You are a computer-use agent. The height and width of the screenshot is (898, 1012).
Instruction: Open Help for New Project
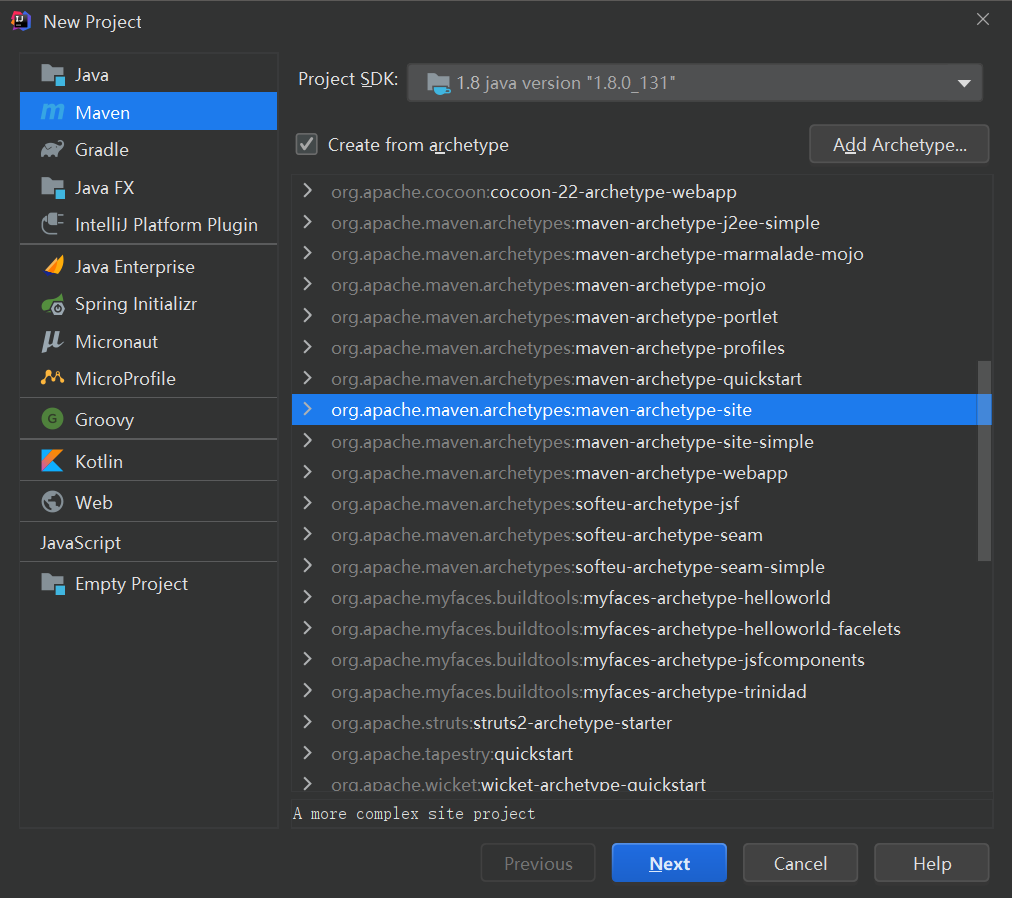pos(931,862)
